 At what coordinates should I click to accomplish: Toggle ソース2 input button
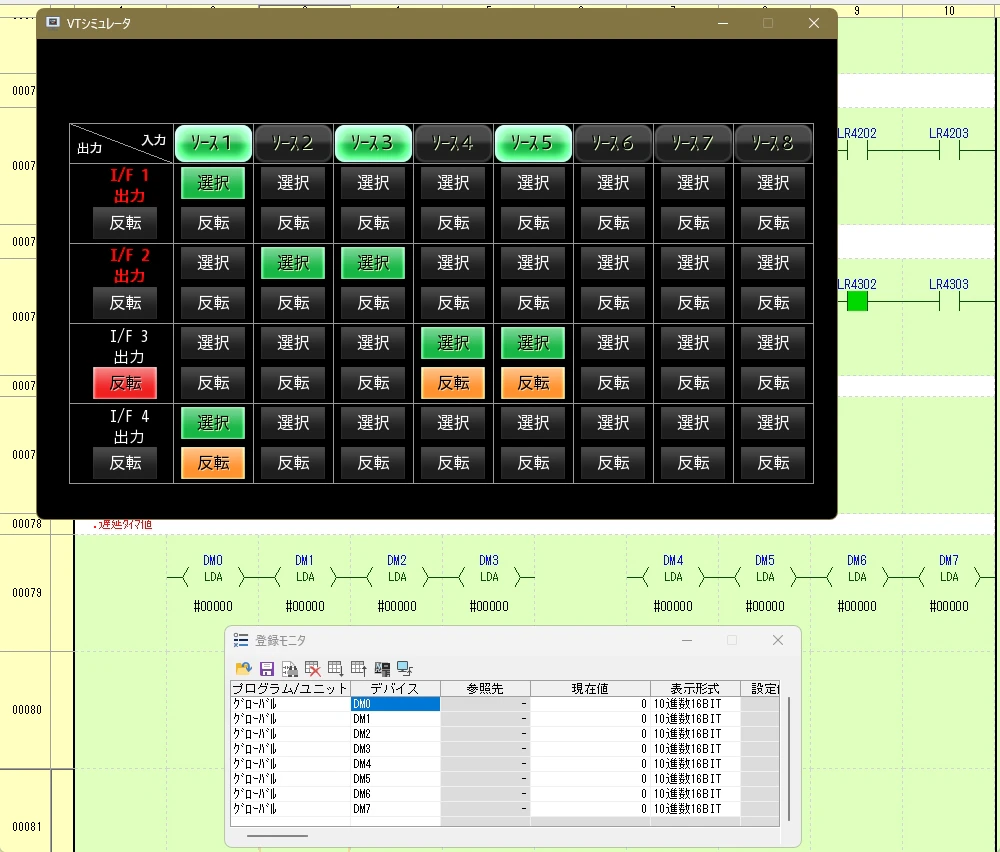(x=293, y=143)
